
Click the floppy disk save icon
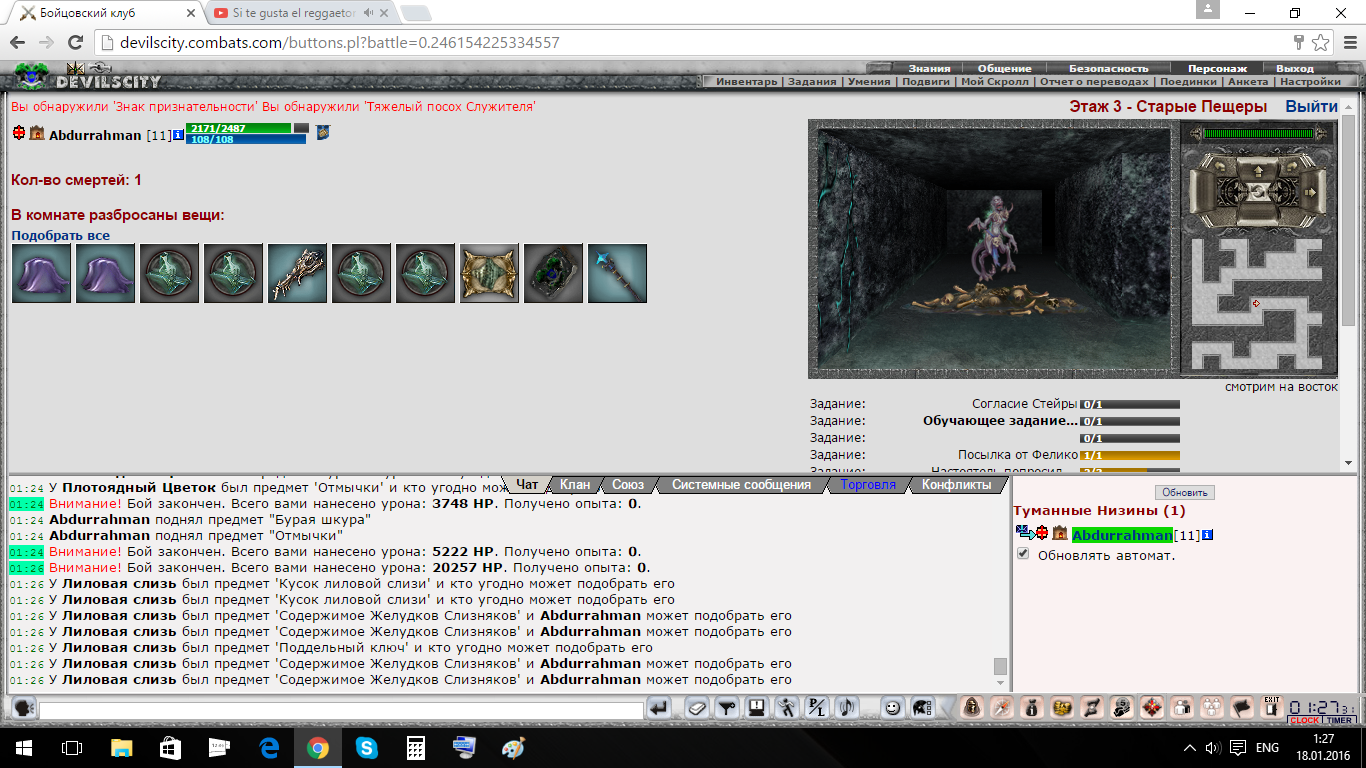758,708
